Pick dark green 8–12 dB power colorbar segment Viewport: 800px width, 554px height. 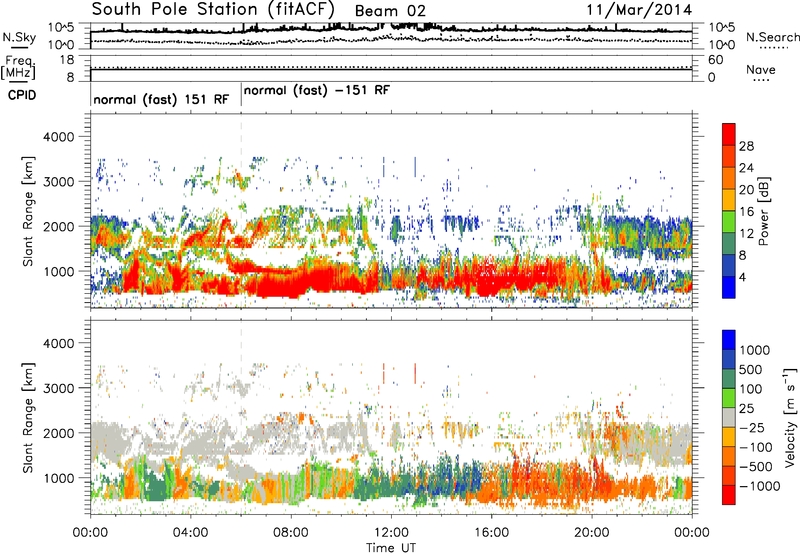[x=729, y=244]
